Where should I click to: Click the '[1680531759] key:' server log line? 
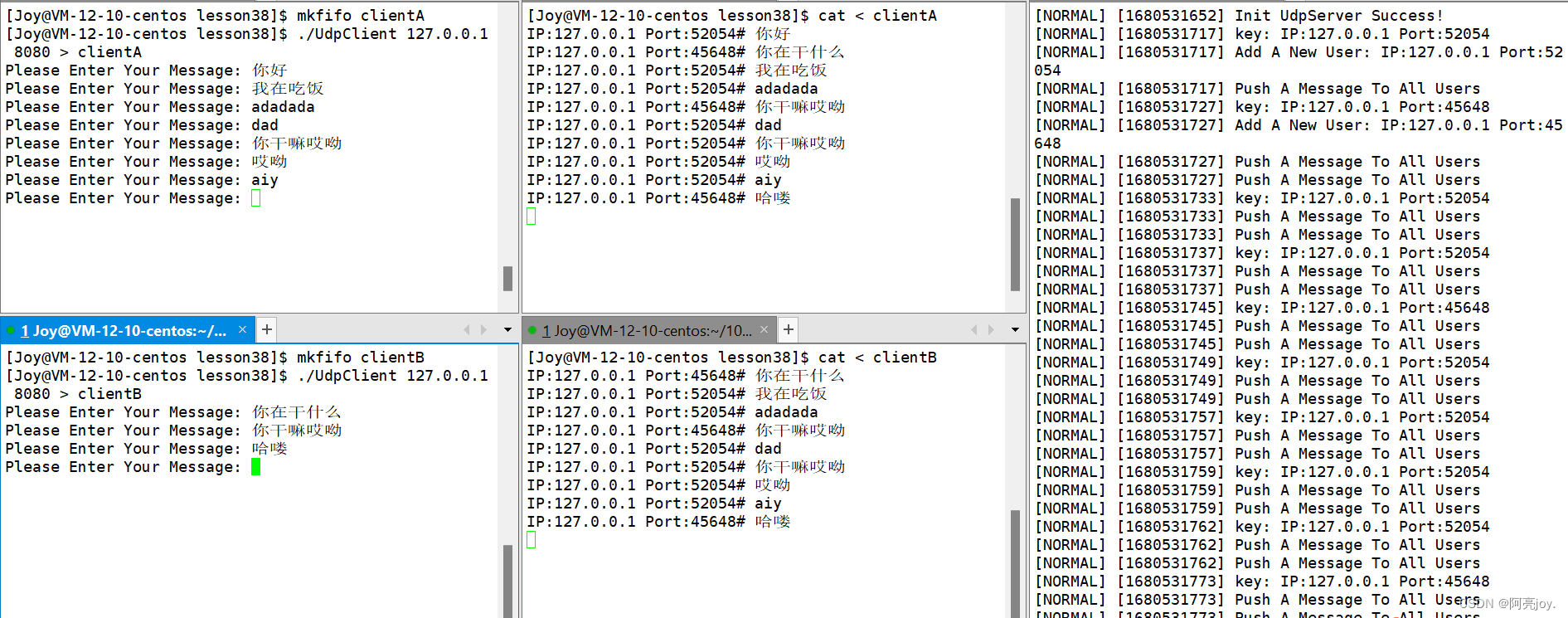point(1262,472)
